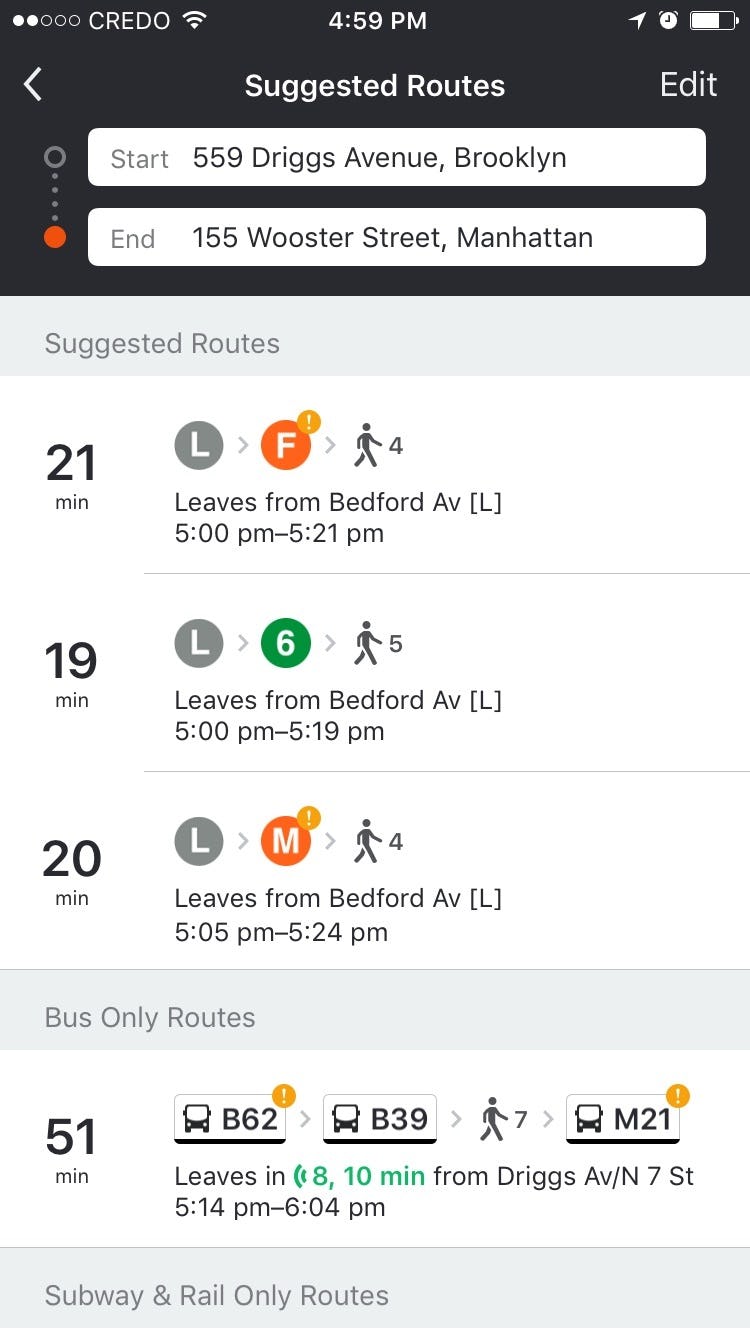Tap the Bus Only Routes header
The height and width of the screenshot is (1334, 750).
coord(150,1018)
